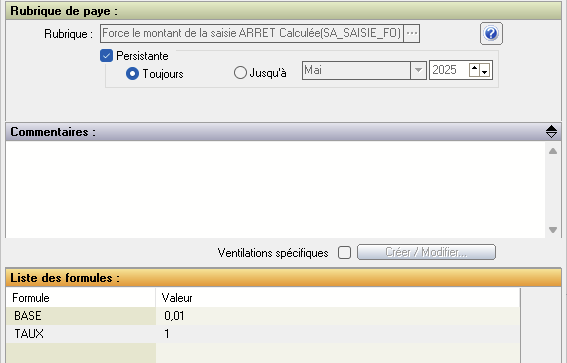This screenshot has width=567, height=363.
Task: Select the Toujours radio option
Action: tap(132, 74)
